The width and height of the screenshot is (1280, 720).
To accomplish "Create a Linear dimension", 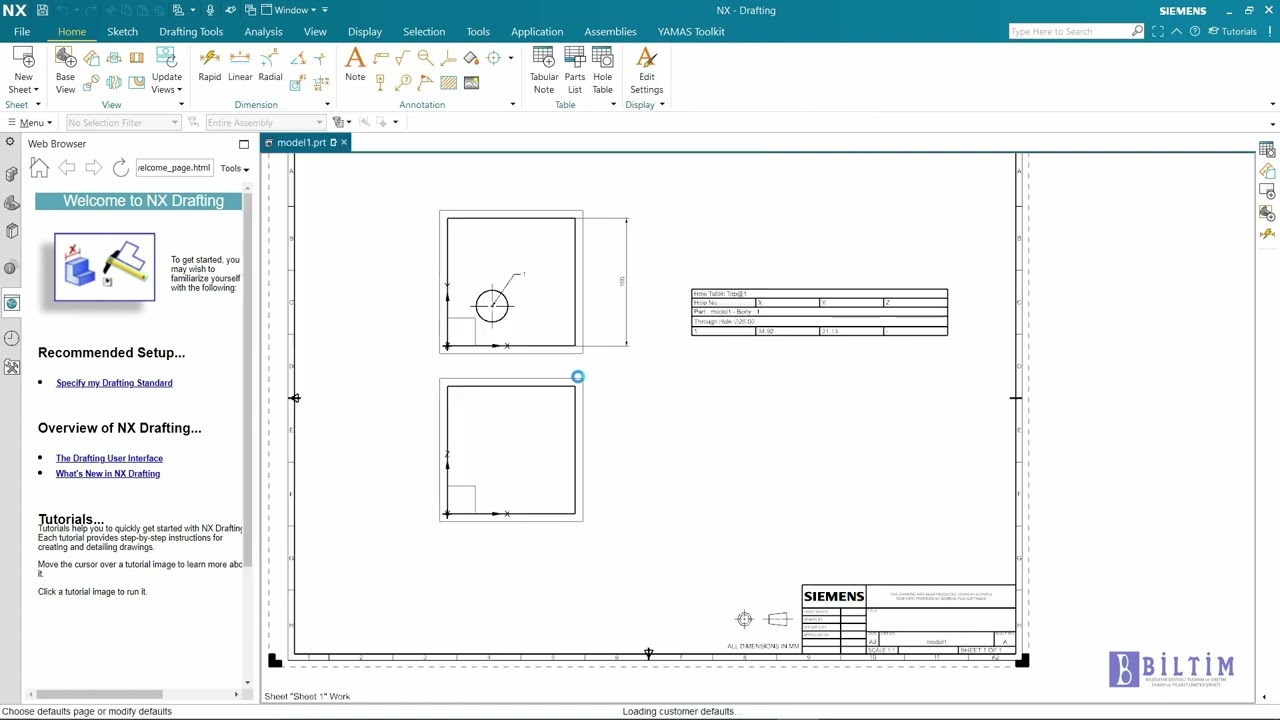I will [x=240, y=64].
